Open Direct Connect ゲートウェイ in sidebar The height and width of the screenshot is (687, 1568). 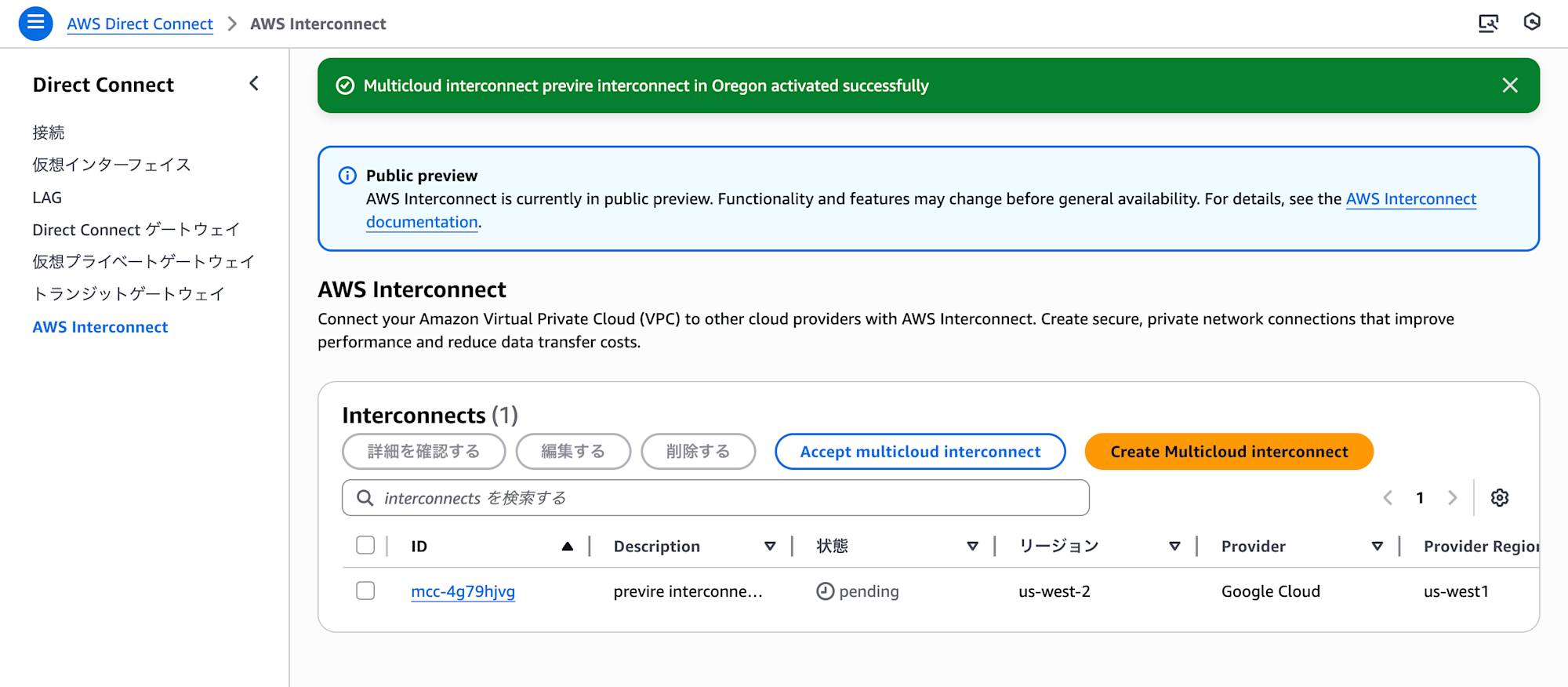coord(136,230)
